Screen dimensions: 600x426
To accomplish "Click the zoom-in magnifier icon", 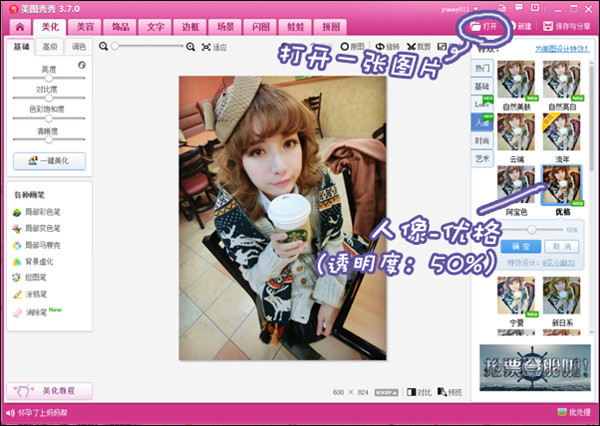I will (x=190, y=47).
